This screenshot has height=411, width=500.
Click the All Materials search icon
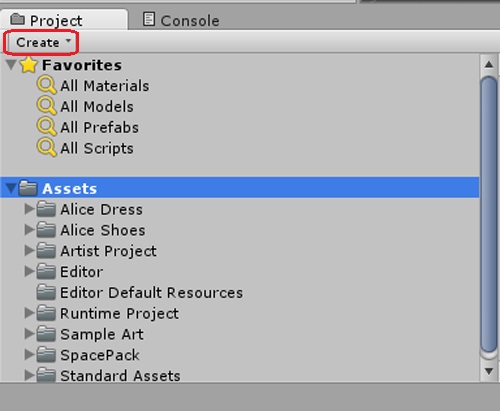pos(46,86)
